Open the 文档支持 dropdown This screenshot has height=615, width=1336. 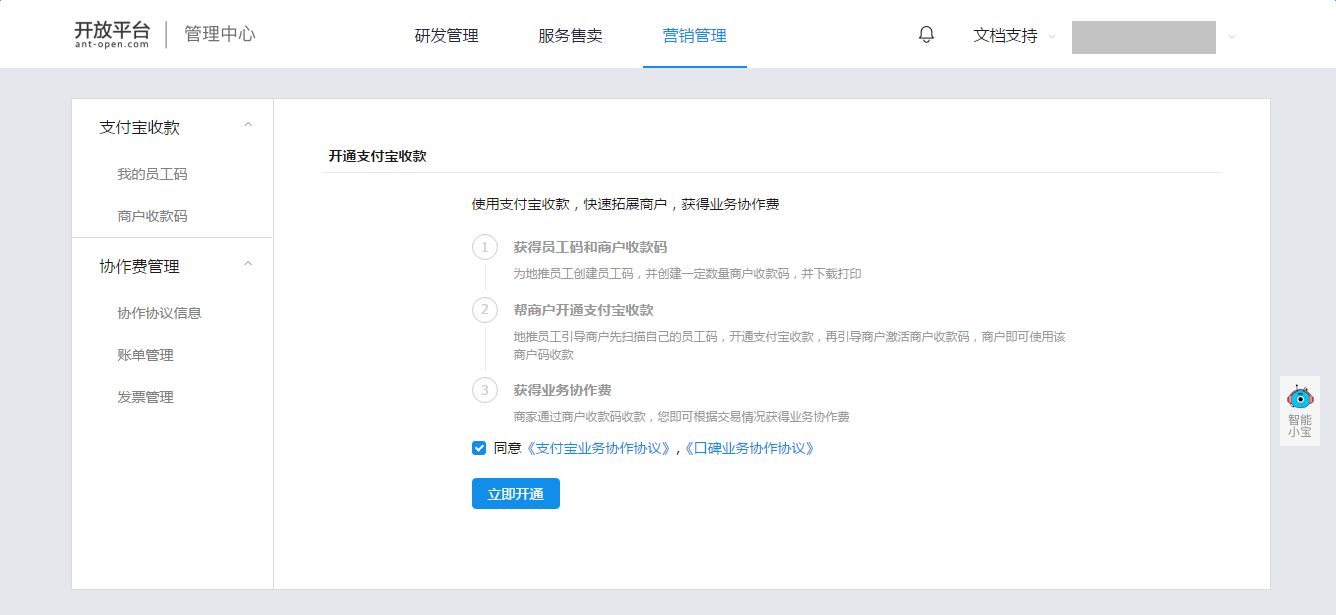coord(1014,36)
